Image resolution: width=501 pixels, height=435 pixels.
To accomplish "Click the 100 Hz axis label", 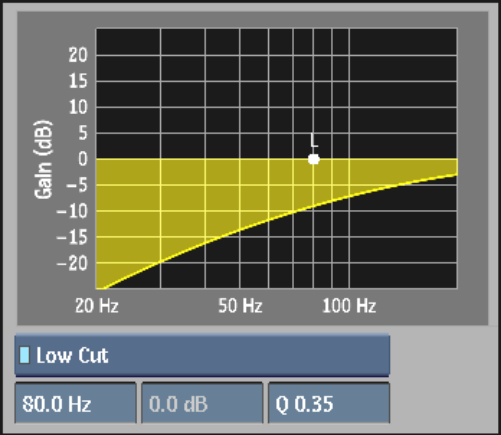I will tap(349, 305).
